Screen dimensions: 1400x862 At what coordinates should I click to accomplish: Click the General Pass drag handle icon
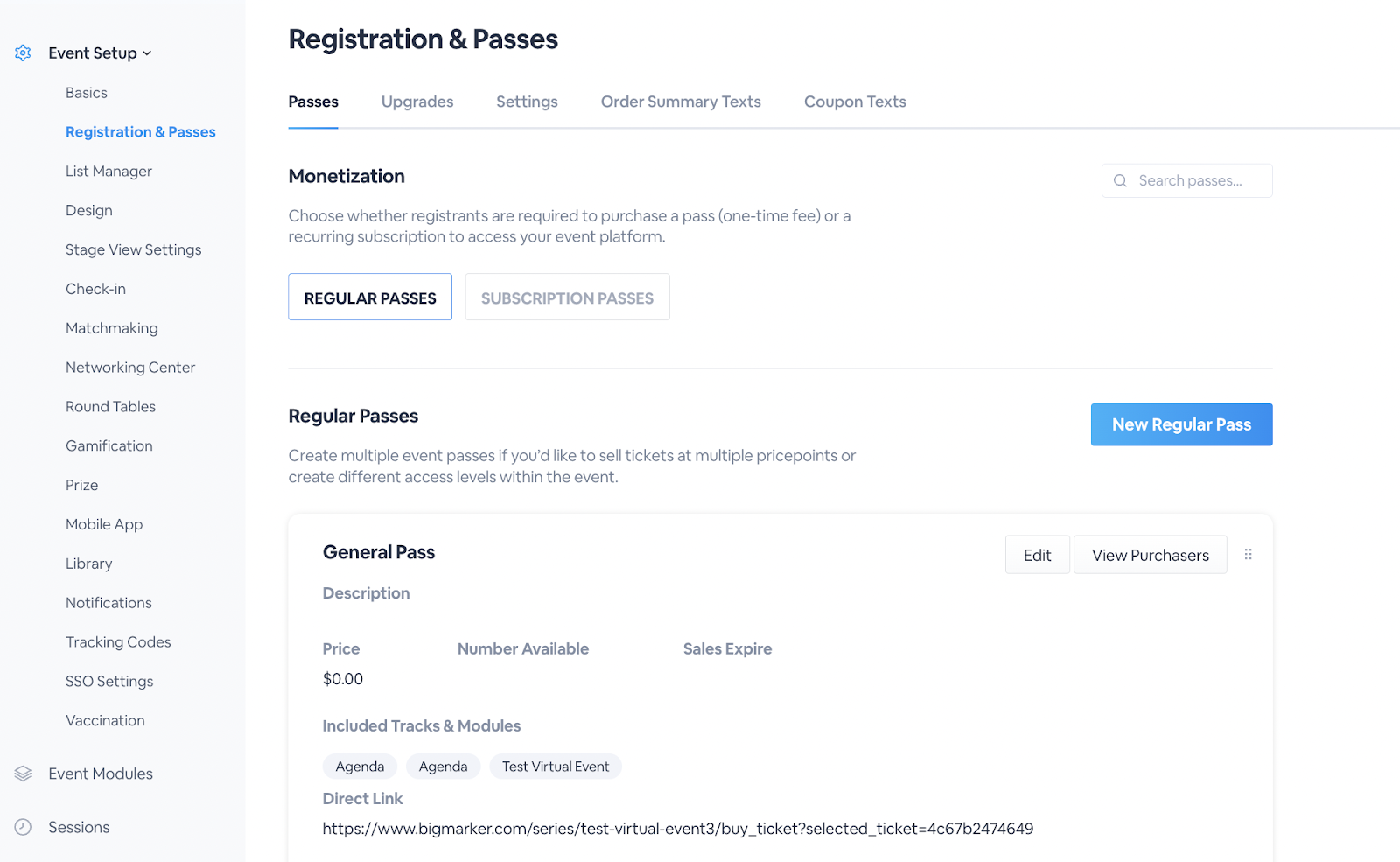[x=1249, y=555]
